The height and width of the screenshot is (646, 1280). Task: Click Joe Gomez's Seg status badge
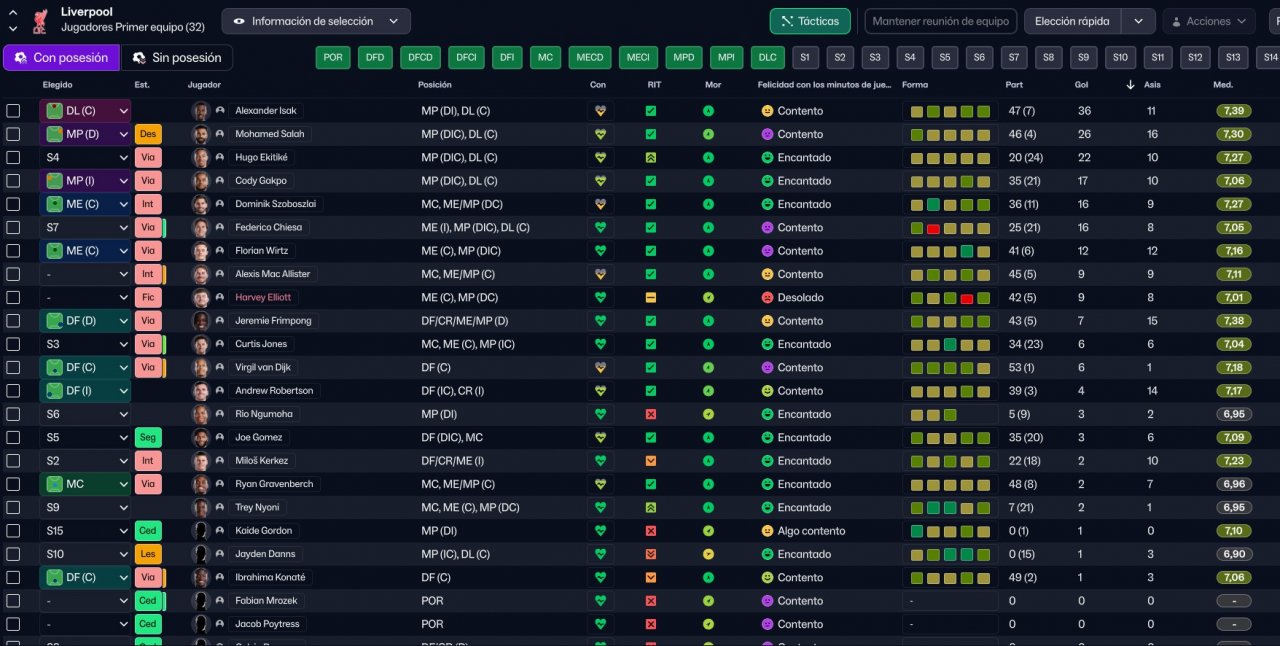[x=148, y=437]
